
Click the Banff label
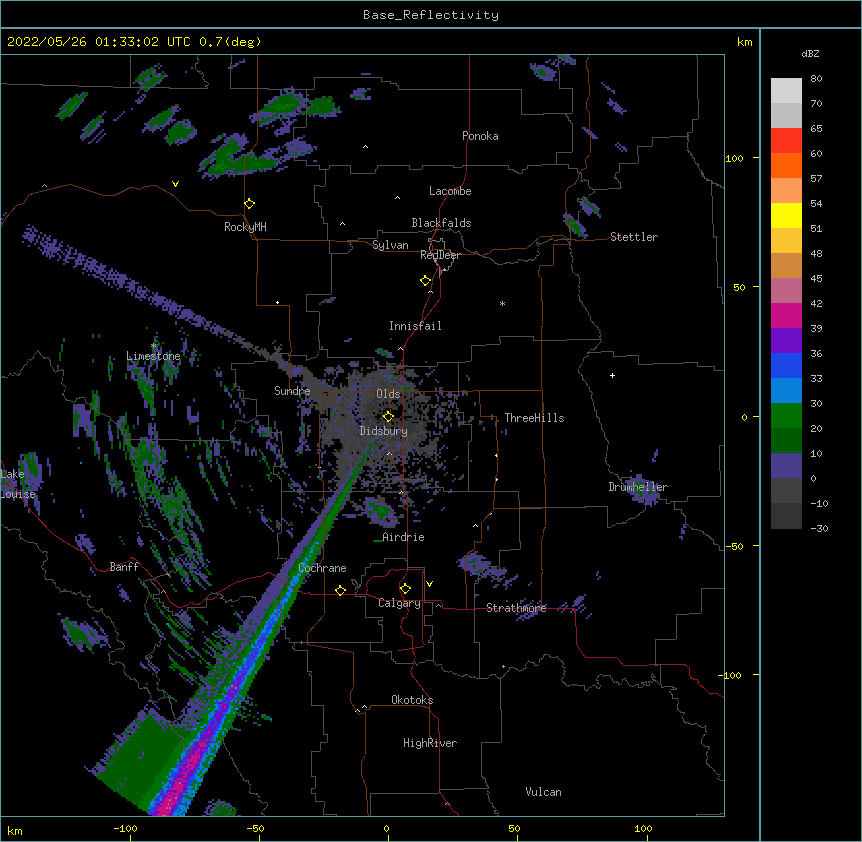124,567
